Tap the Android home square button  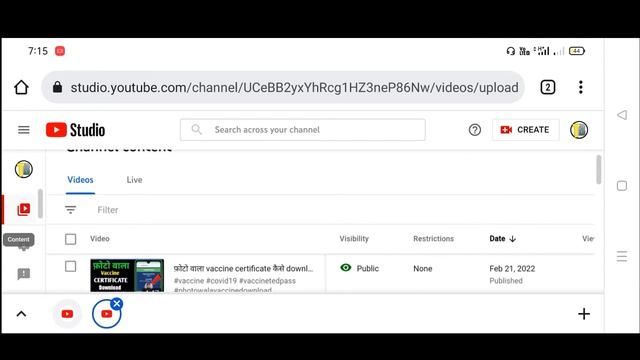(622, 186)
